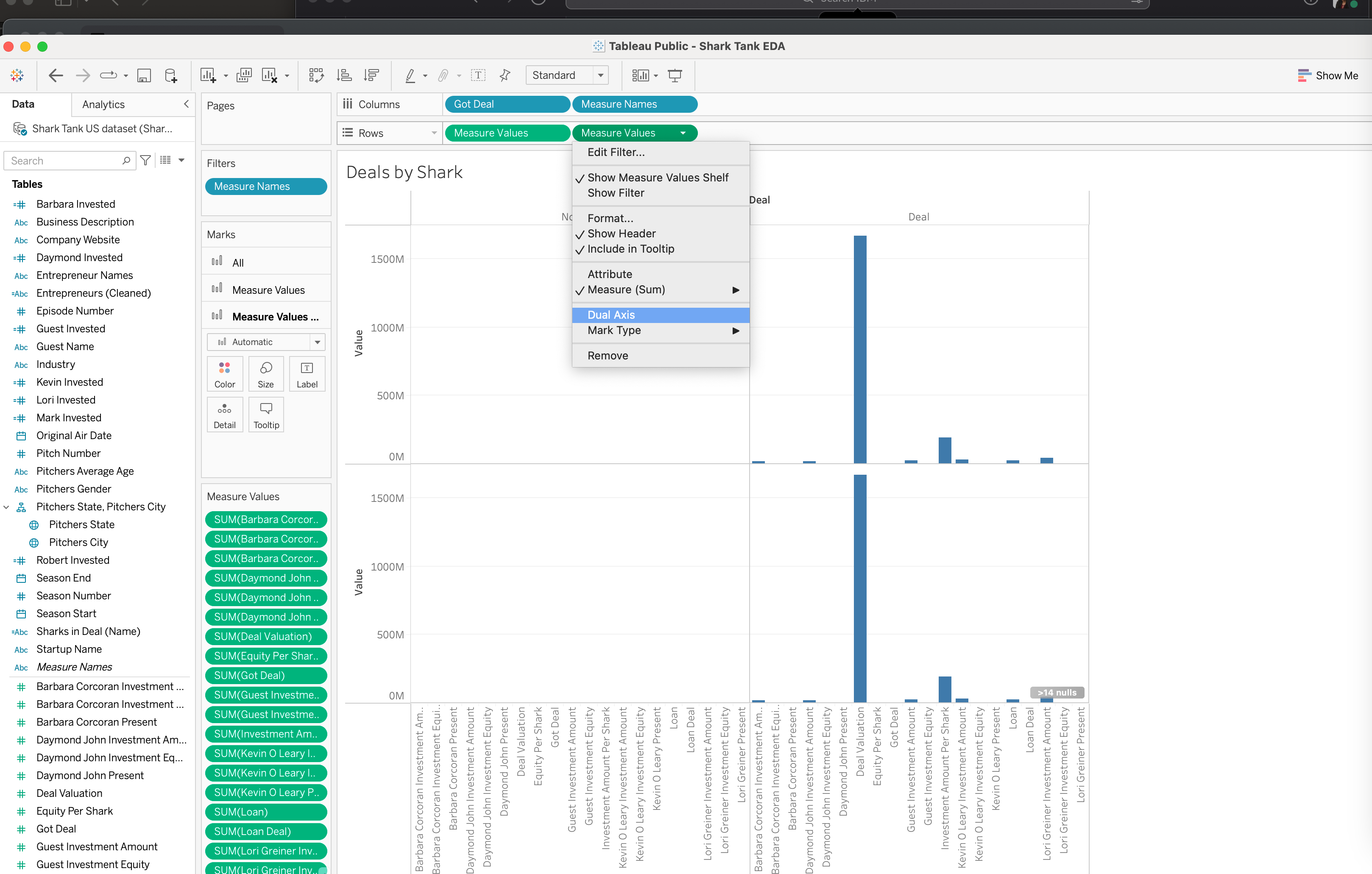This screenshot has height=874, width=1372.
Task: Switch to the Analytics tab
Action: pos(103,104)
